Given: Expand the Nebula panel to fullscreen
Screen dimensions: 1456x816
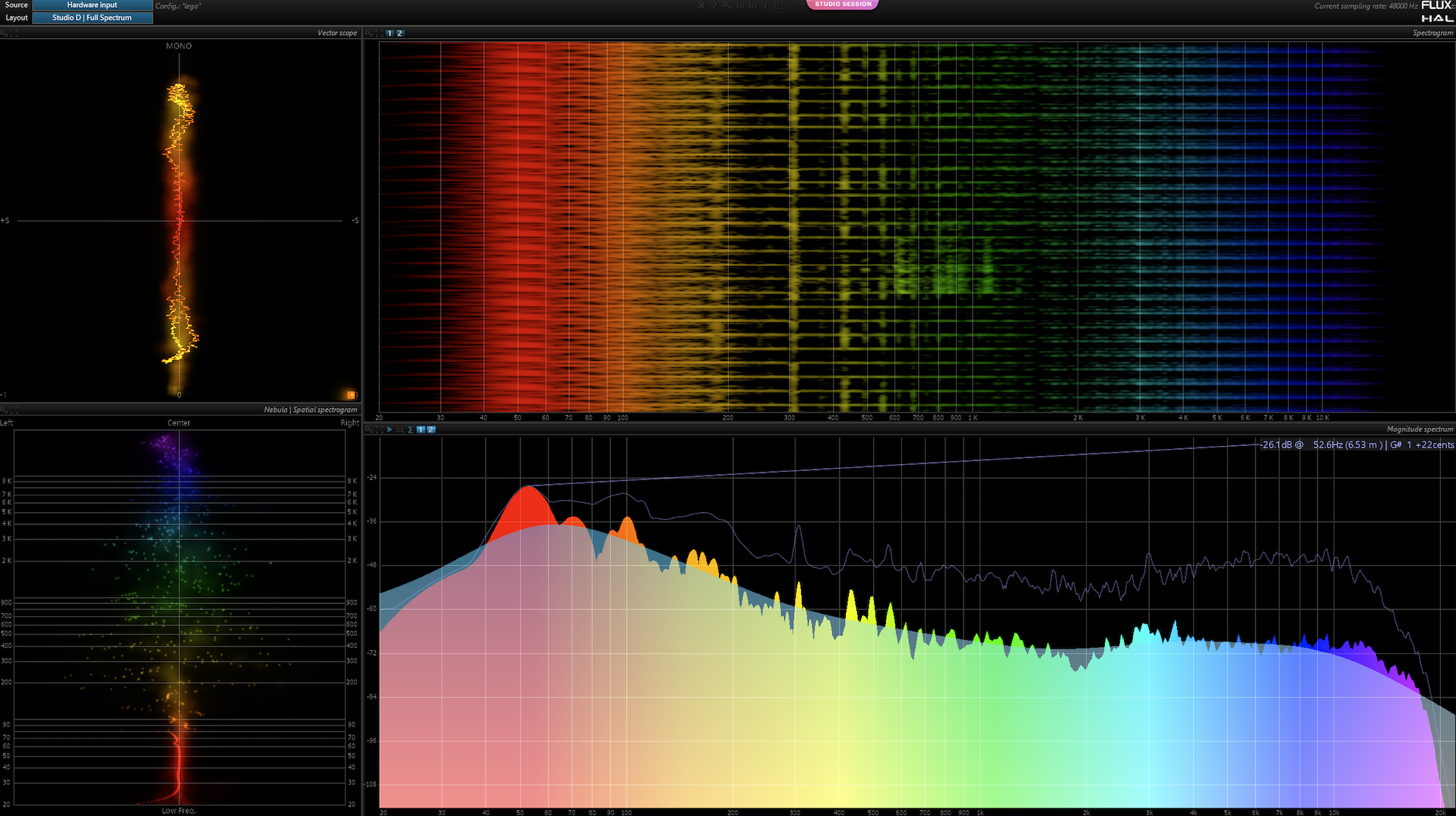Looking at the screenshot, I should (14, 410).
